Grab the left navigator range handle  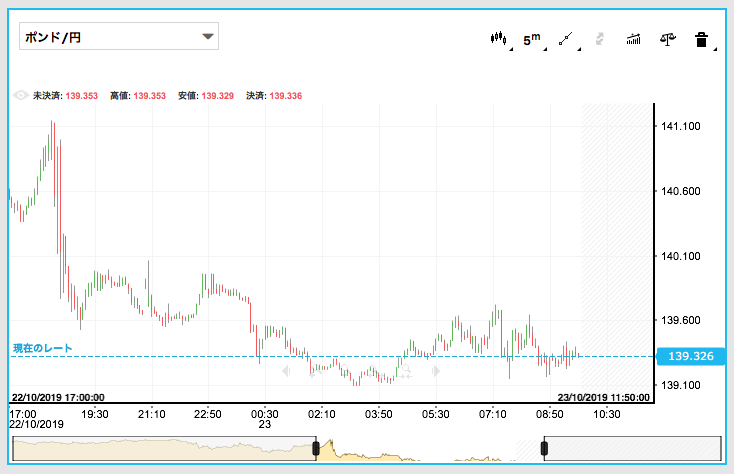coord(316,449)
